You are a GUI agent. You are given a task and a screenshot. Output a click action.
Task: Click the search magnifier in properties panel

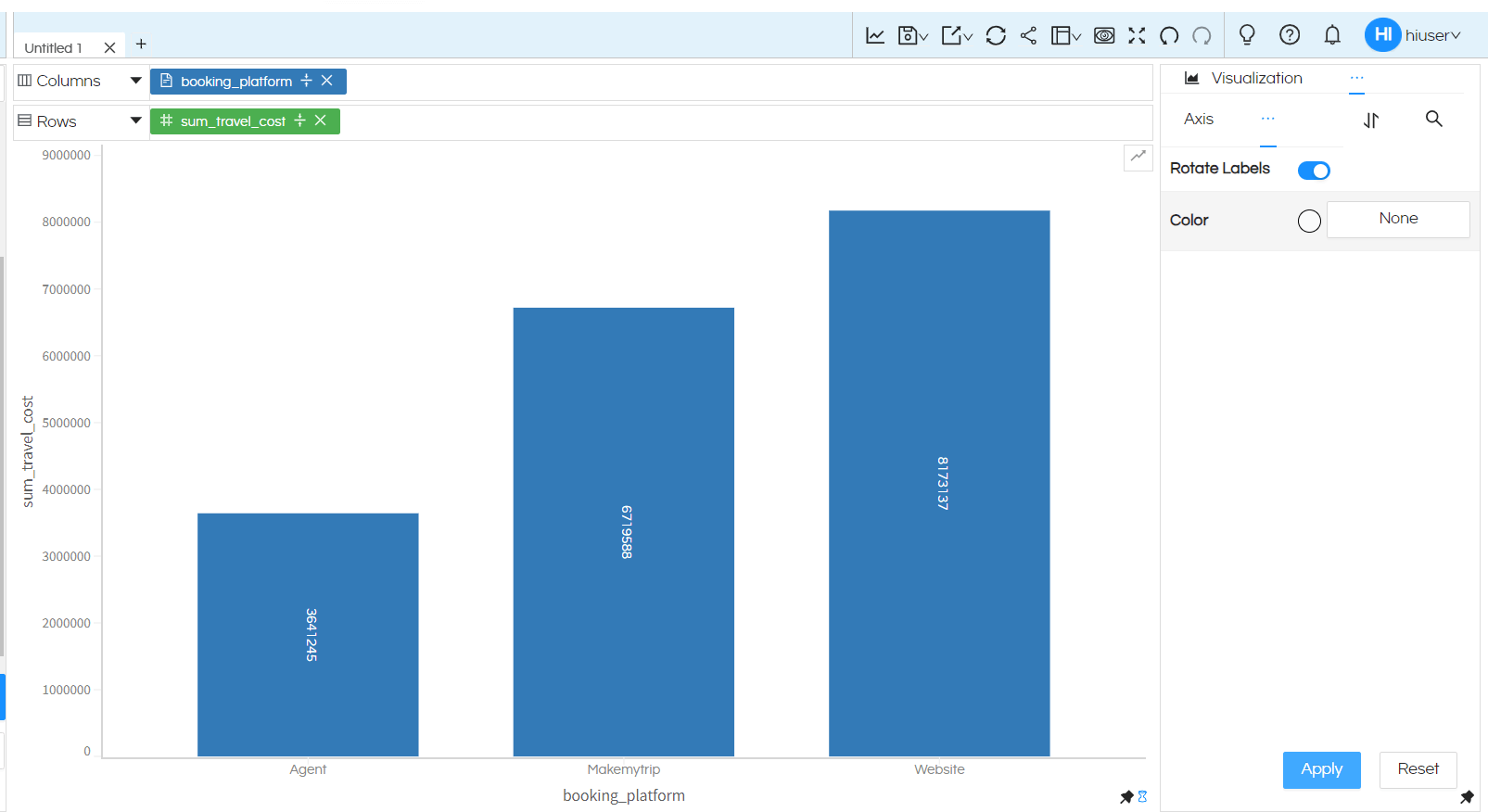(x=1434, y=119)
